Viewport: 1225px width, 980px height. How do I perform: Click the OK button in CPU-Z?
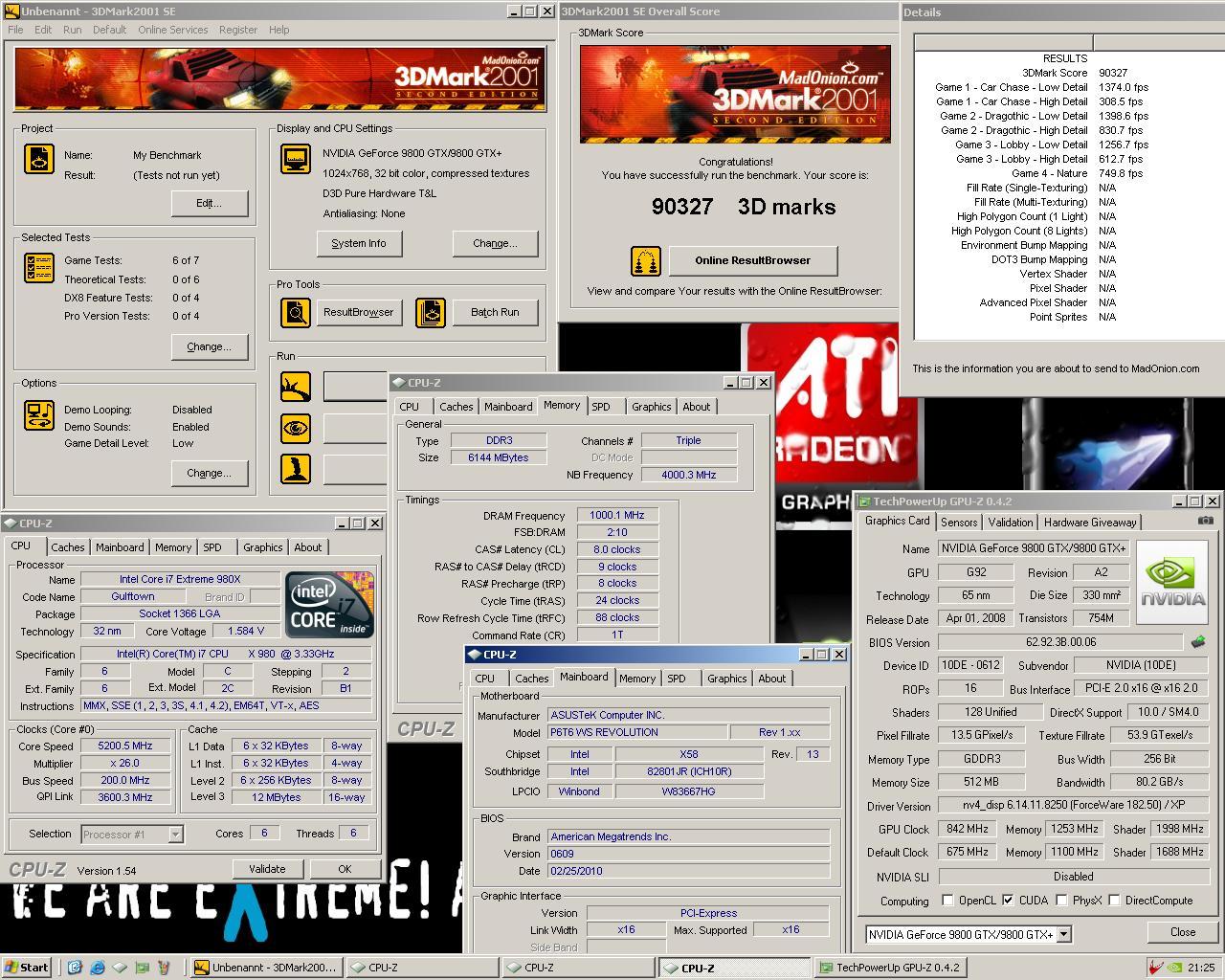click(345, 869)
